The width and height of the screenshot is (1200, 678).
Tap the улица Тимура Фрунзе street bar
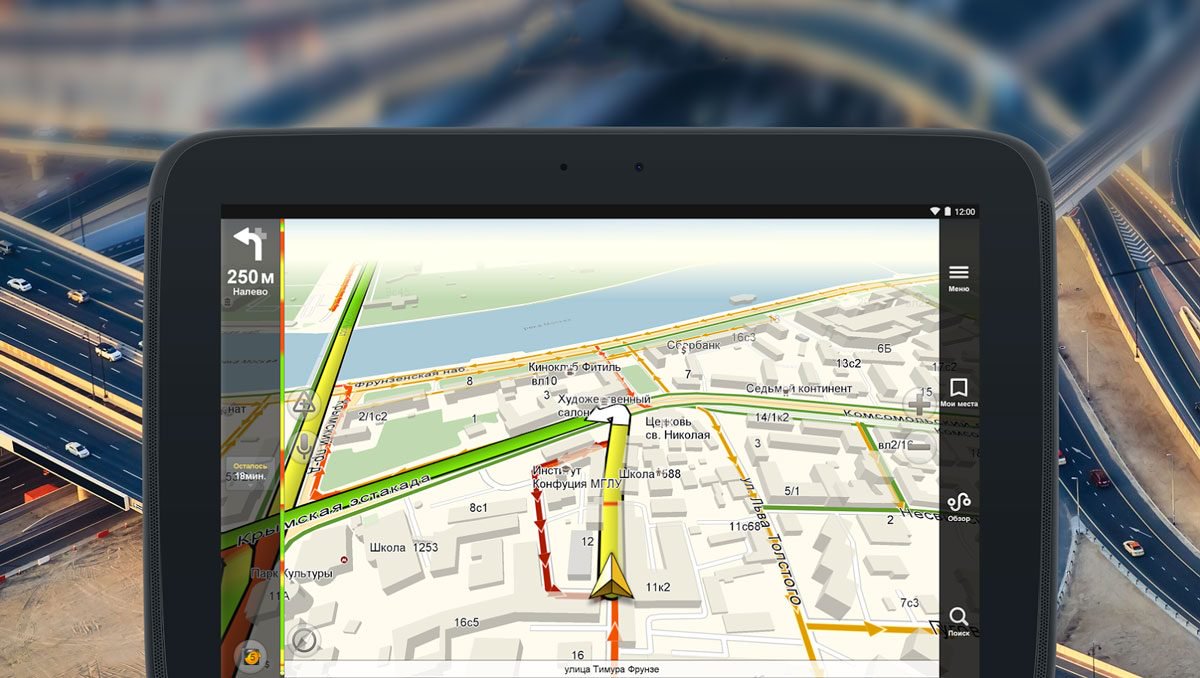611,669
